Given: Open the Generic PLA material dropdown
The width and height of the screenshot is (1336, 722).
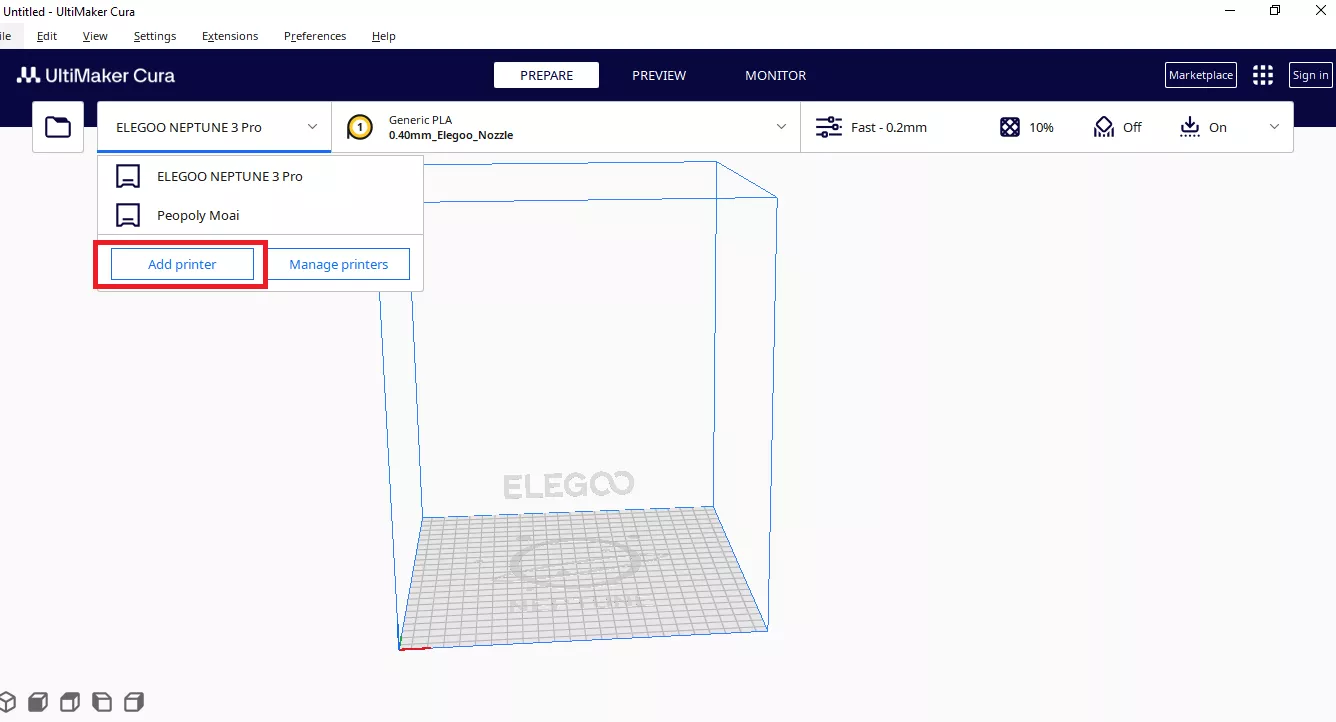Looking at the screenshot, I should (x=781, y=126).
